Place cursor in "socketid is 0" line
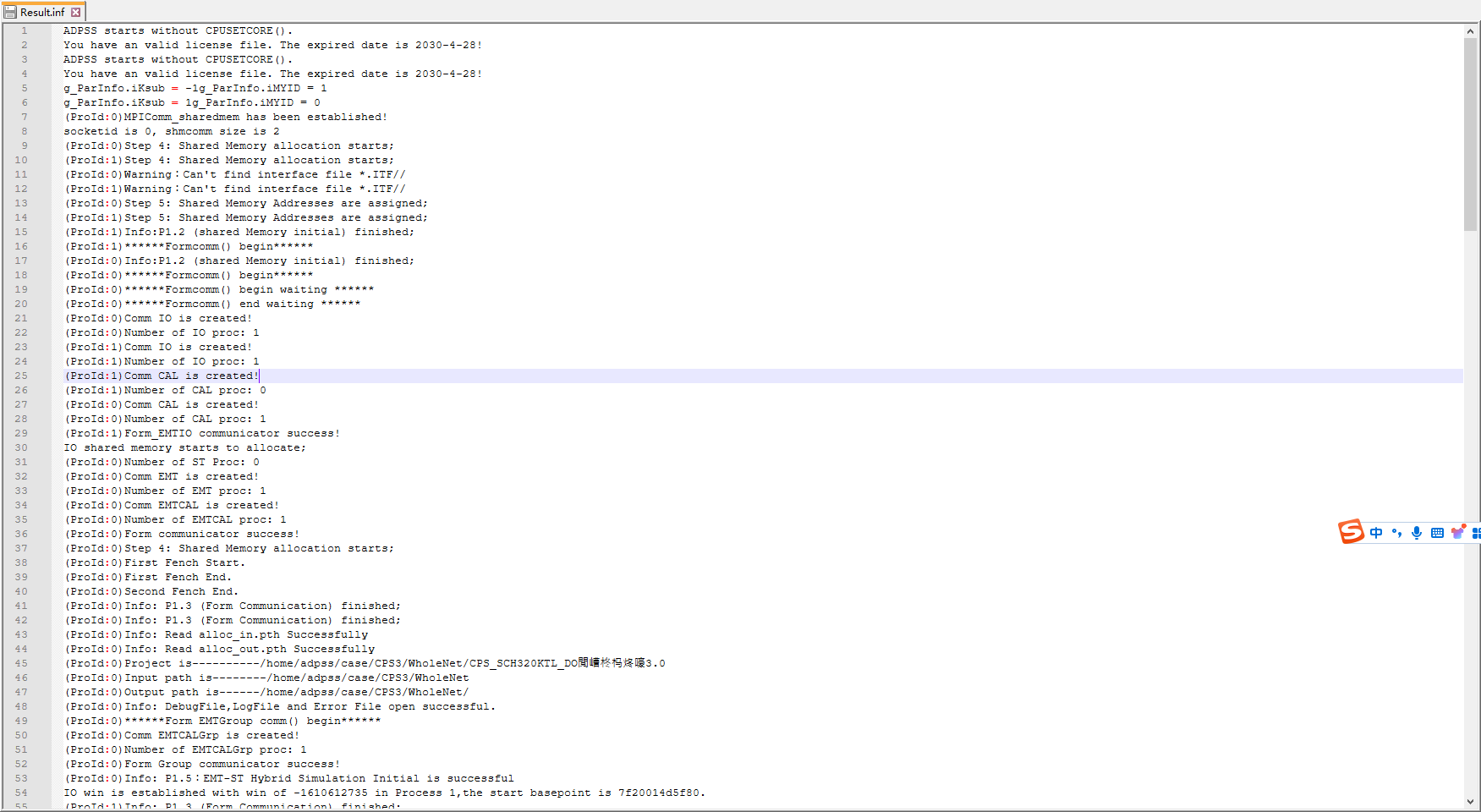Viewport: 1481px width, 812px height. pos(171,131)
